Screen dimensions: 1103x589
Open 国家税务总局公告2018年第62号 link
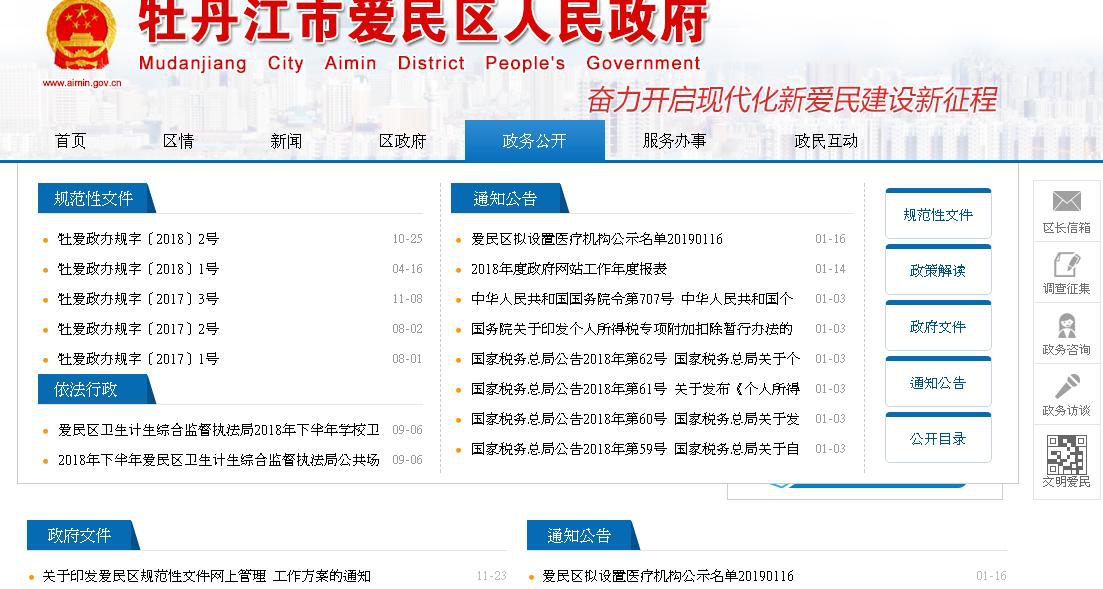[569, 359]
